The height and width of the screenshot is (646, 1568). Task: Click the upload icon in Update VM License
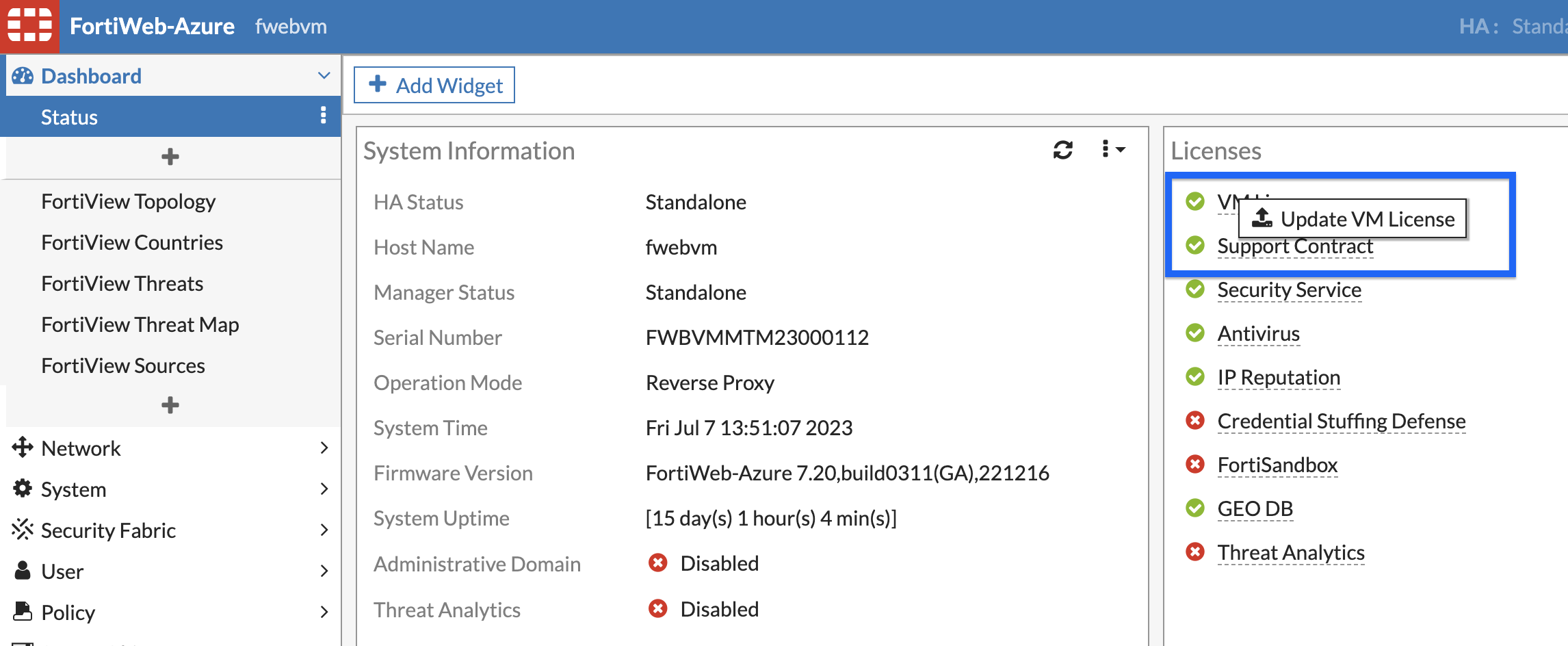click(1262, 218)
